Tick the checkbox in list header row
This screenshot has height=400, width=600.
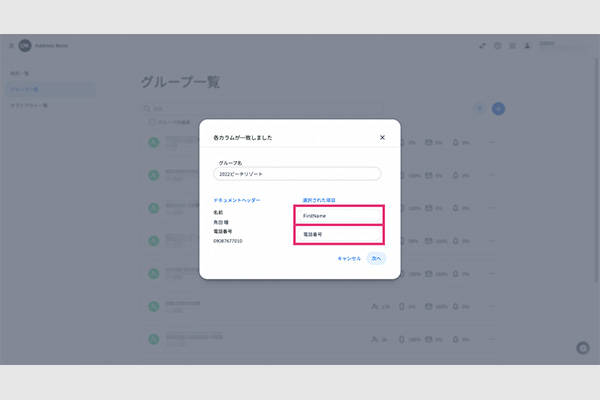152,123
